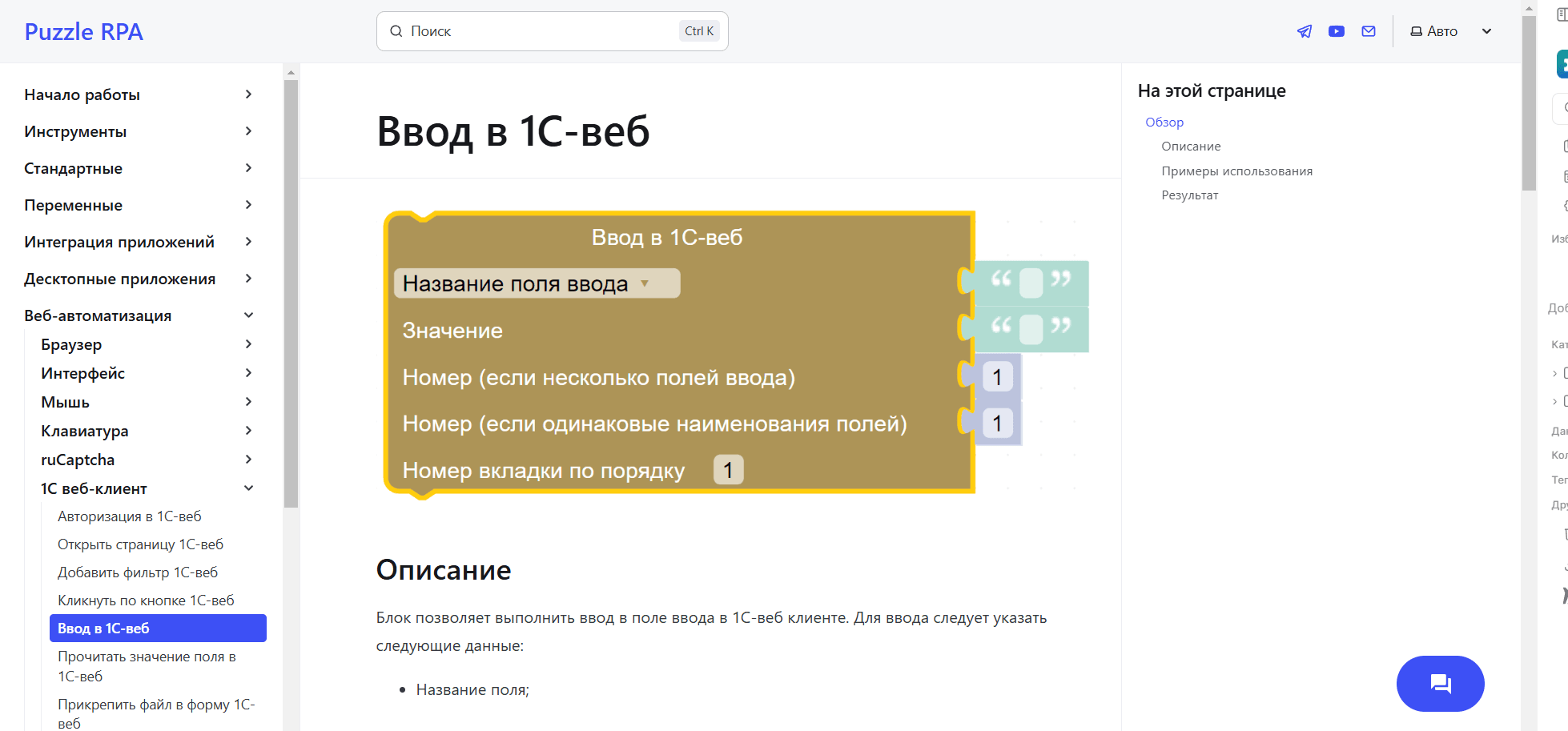The image size is (1568, 731).
Task: Open the floating chat support bubble
Action: click(x=1440, y=683)
